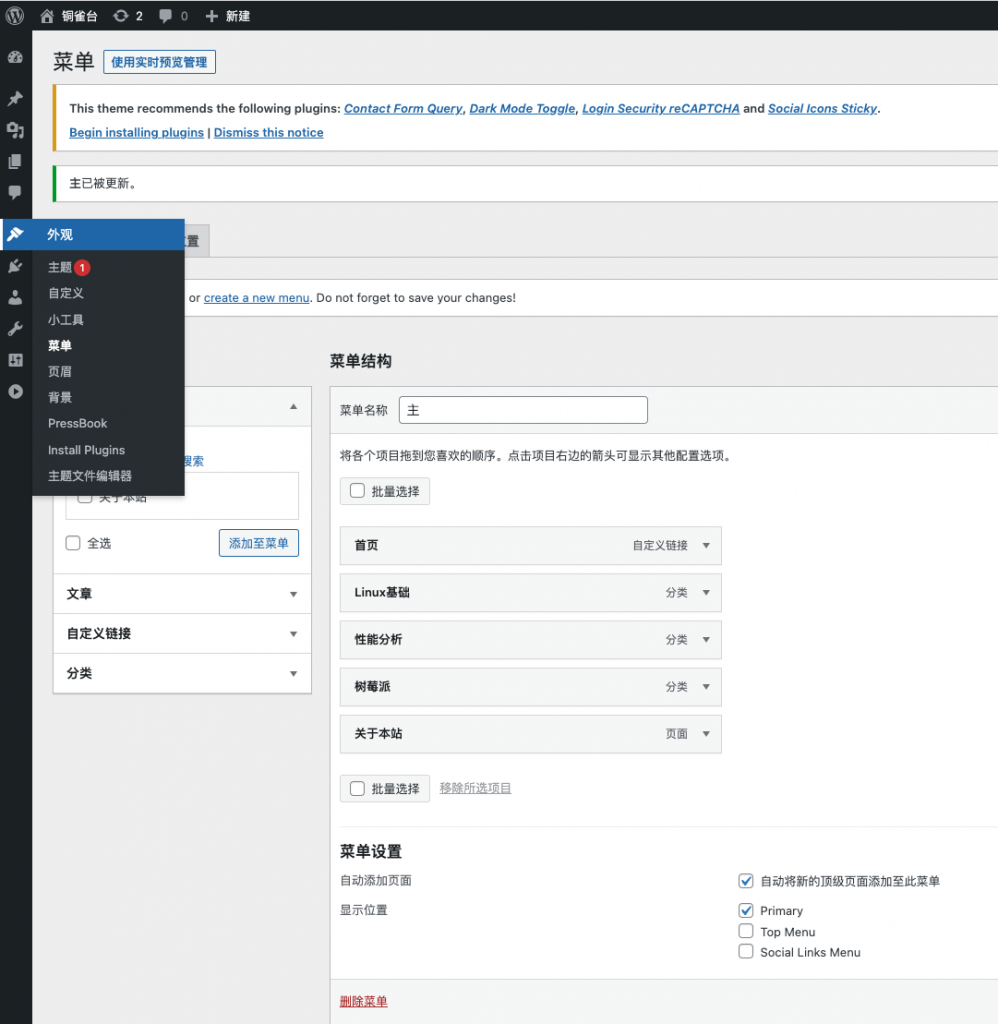Toggle bottom 批量选择 checkbox
The image size is (998, 1024).
tap(357, 789)
